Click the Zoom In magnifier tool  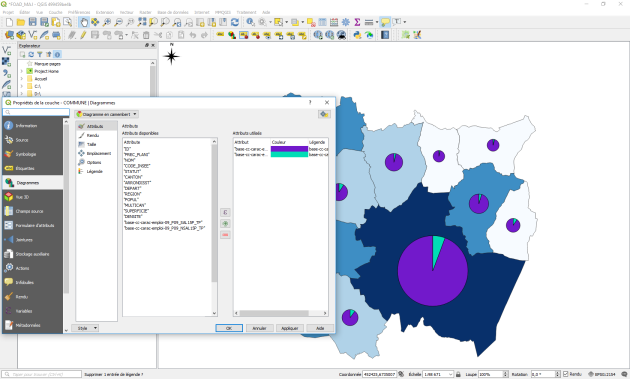tap(107, 22)
